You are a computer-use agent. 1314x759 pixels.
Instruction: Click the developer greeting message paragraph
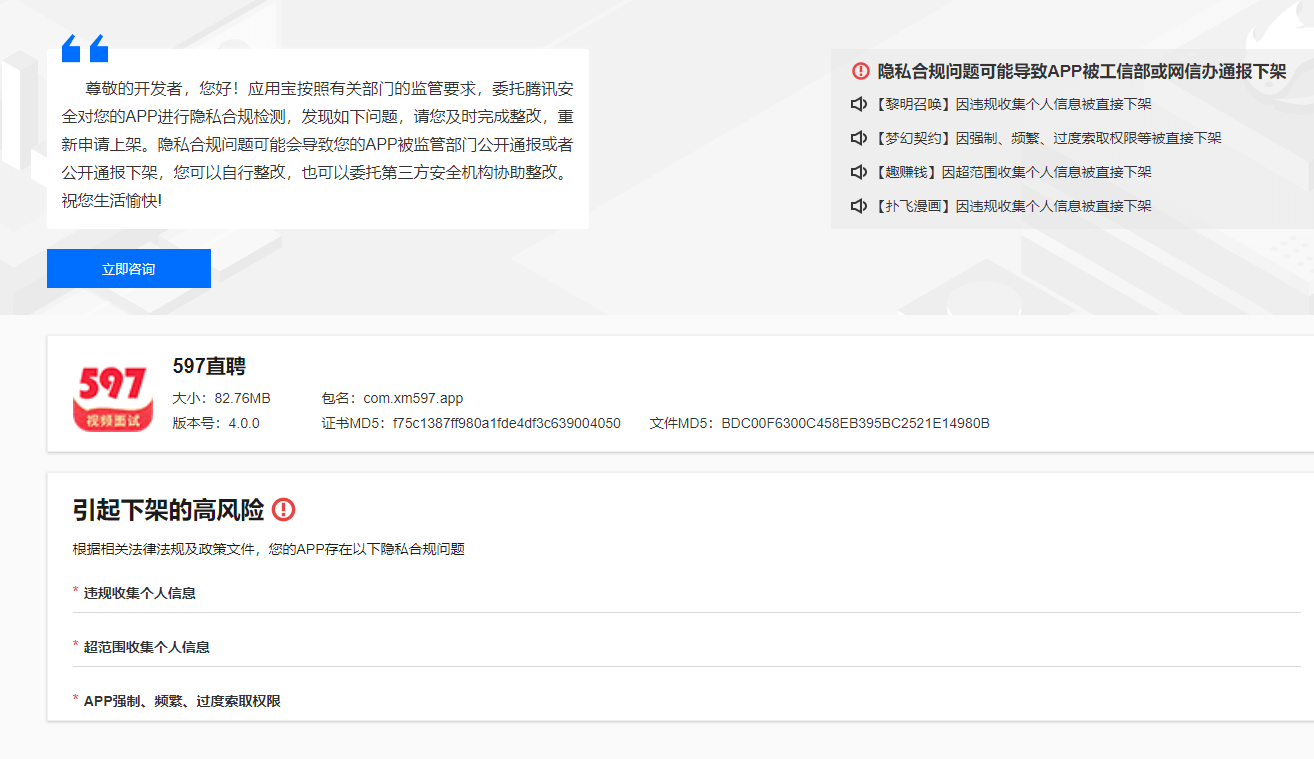pos(317,144)
